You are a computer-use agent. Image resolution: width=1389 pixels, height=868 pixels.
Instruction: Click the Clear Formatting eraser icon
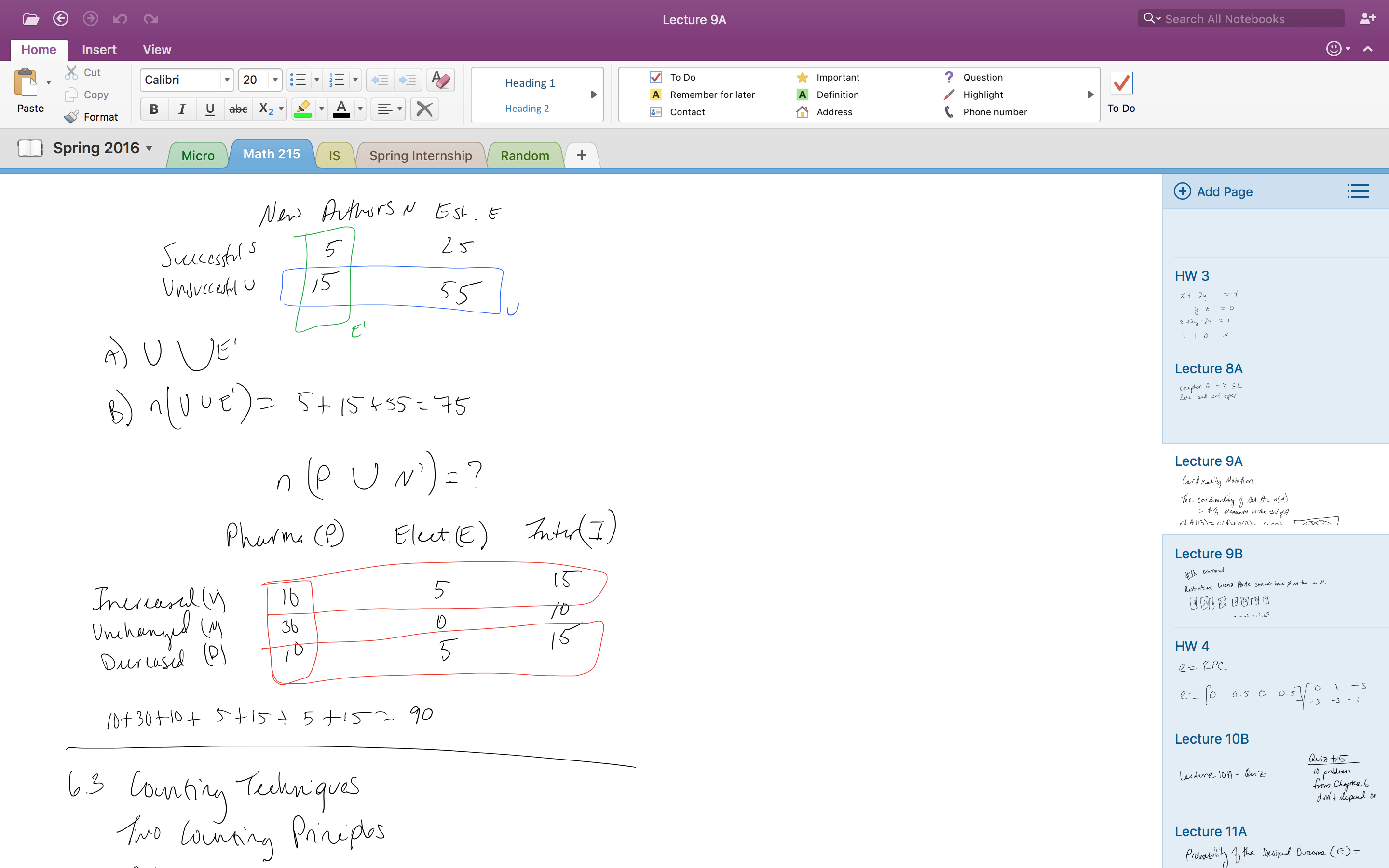coord(441,80)
